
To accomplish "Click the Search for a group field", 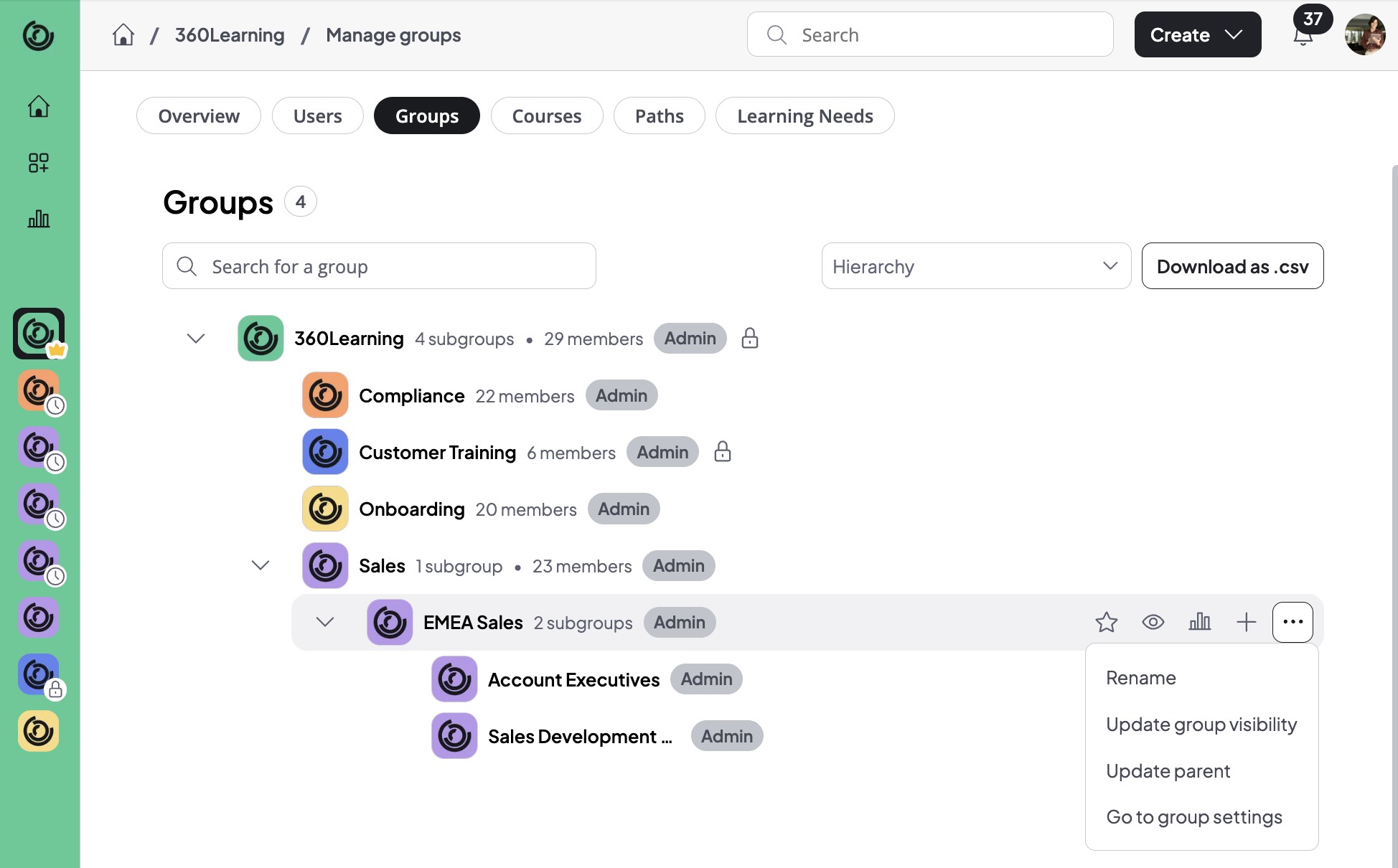I will (x=379, y=266).
